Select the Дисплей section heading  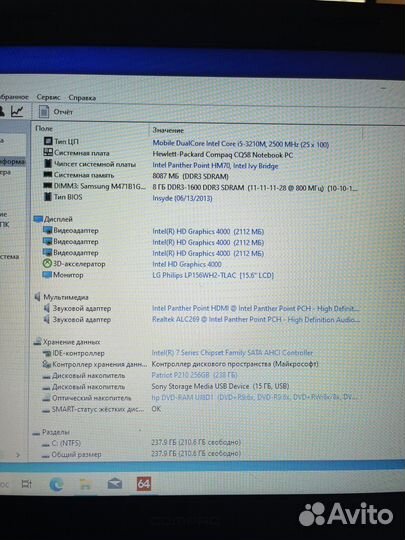[x=59, y=219]
